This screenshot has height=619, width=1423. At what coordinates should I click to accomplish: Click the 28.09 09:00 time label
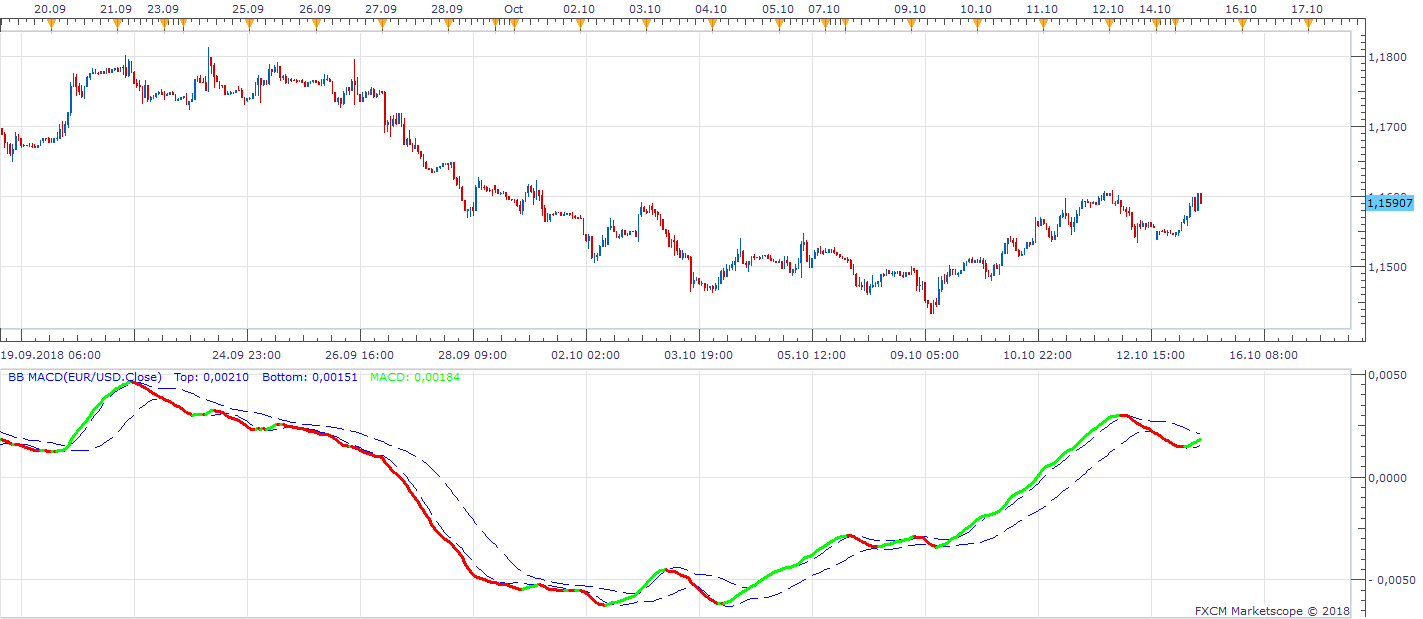coord(473,355)
